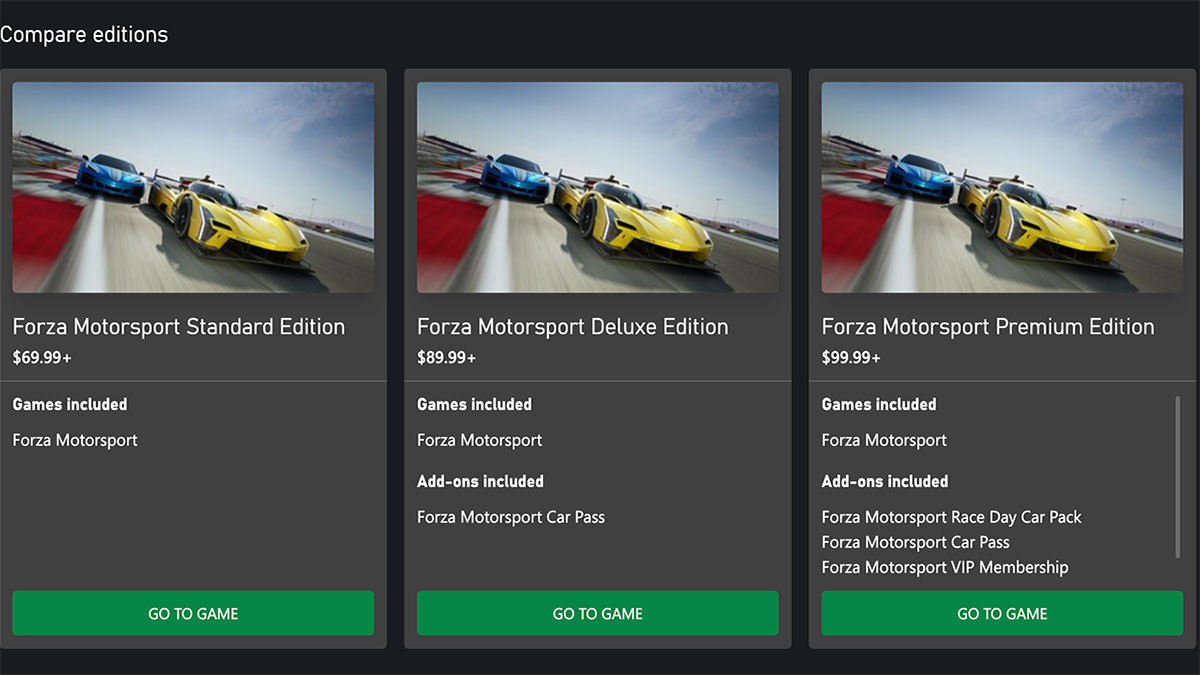Click the $99.99+ Premium Edition price
This screenshot has height=675, width=1200.
click(x=851, y=355)
